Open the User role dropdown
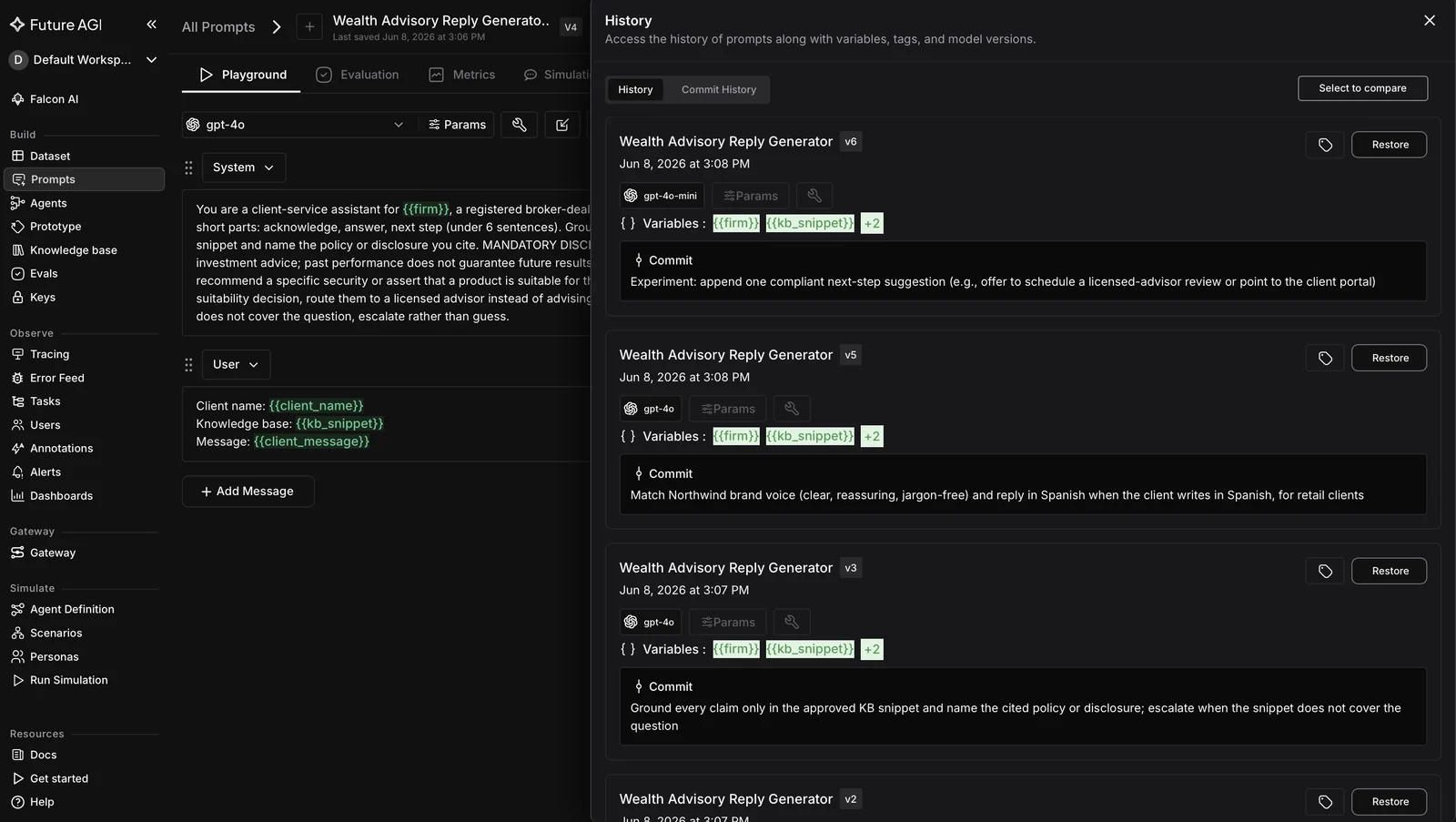 (236, 365)
